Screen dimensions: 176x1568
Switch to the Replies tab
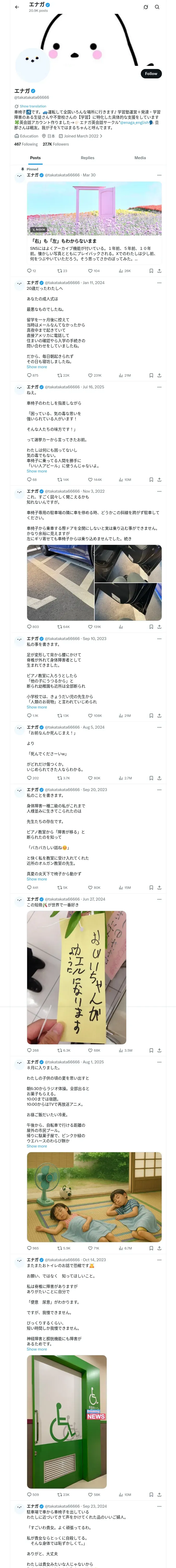pos(87,158)
